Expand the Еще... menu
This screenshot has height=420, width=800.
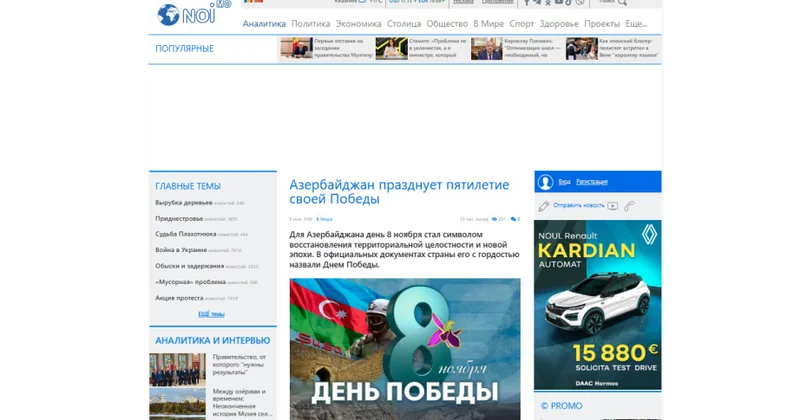tap(636, 23)
